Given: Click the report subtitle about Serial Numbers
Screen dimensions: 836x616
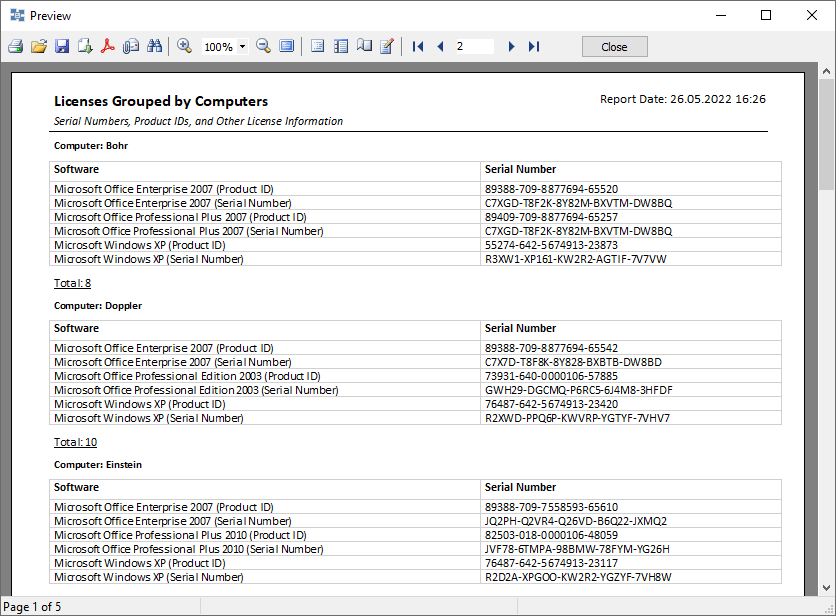Looking at the screenshot, I should pyautogui.click(x=198, y=121).
